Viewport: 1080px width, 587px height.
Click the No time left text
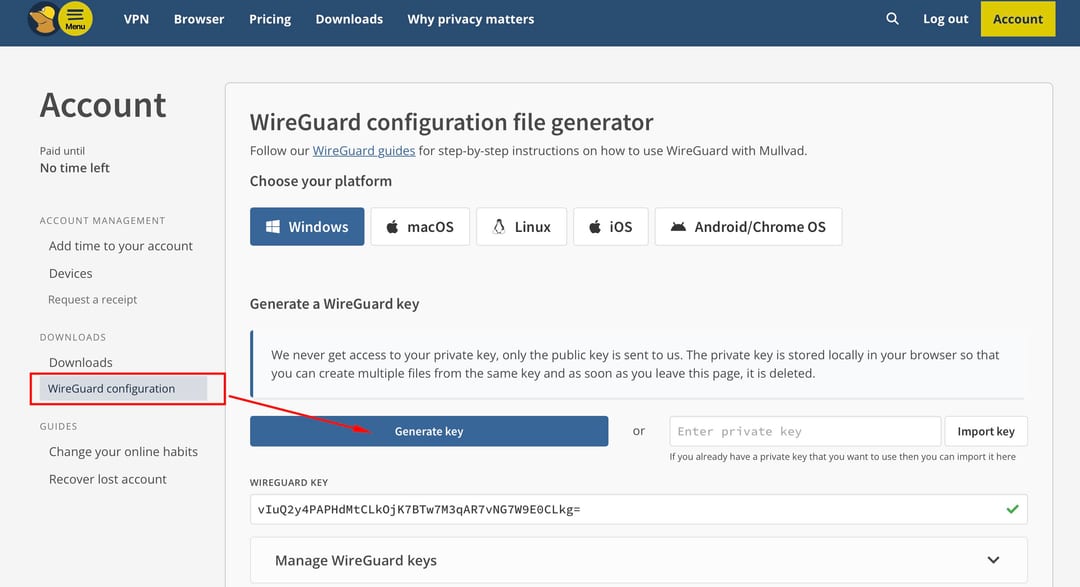click(x=74, y=168)
